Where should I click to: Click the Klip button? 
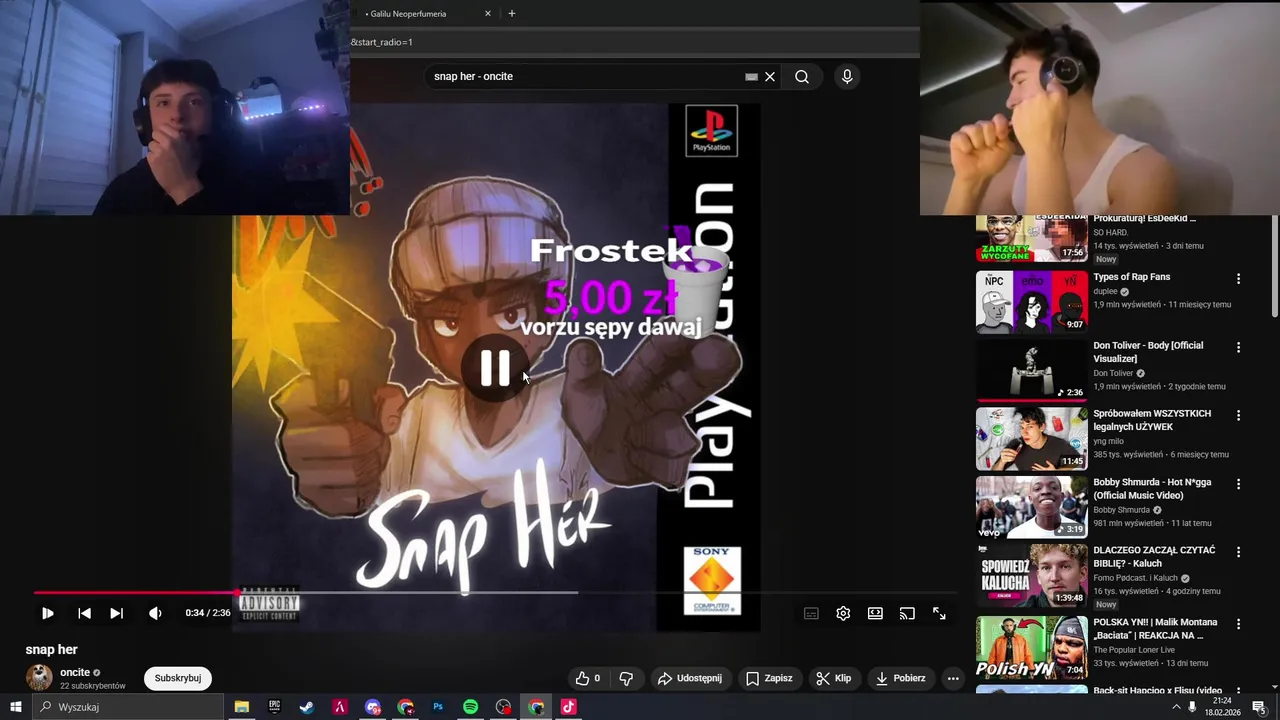[x=833, y=678]
